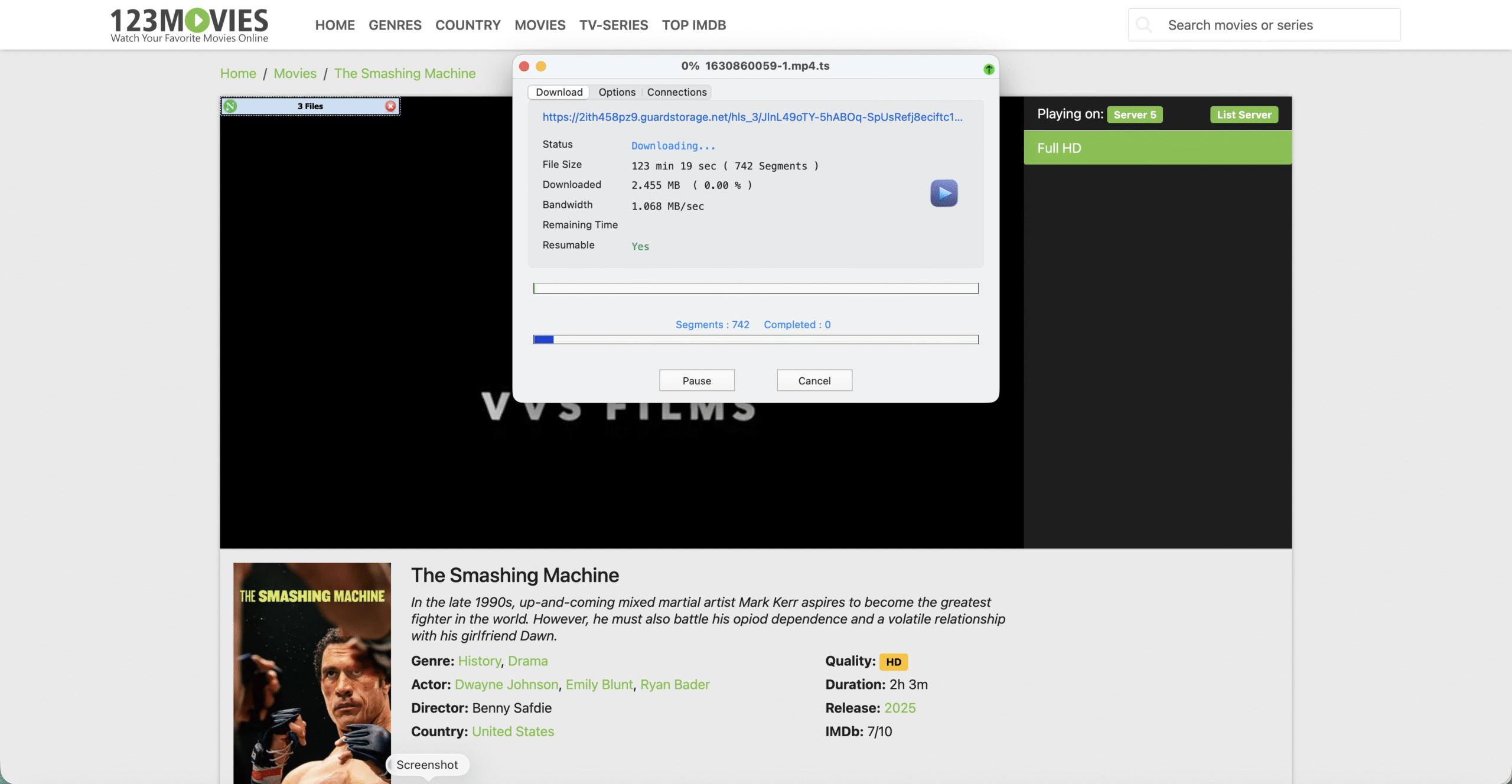
Task: Open the COUNTRY menu
Action: pyautogui.click(x=468, y=25)
